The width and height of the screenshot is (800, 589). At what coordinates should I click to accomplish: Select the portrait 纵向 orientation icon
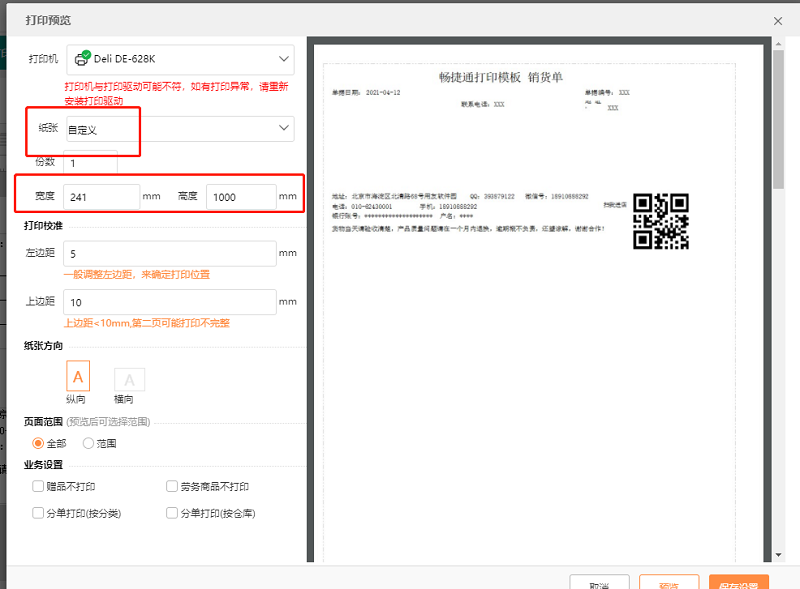click(78, 376)
